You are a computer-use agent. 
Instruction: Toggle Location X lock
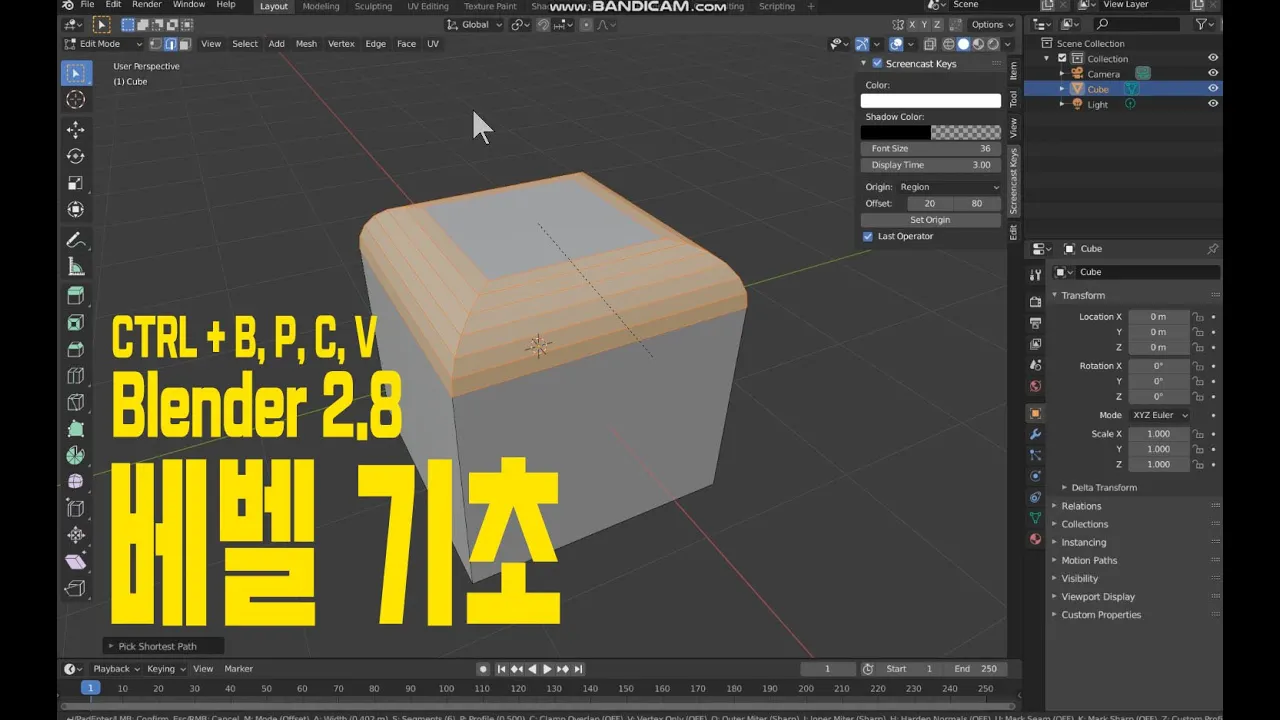1198,317
